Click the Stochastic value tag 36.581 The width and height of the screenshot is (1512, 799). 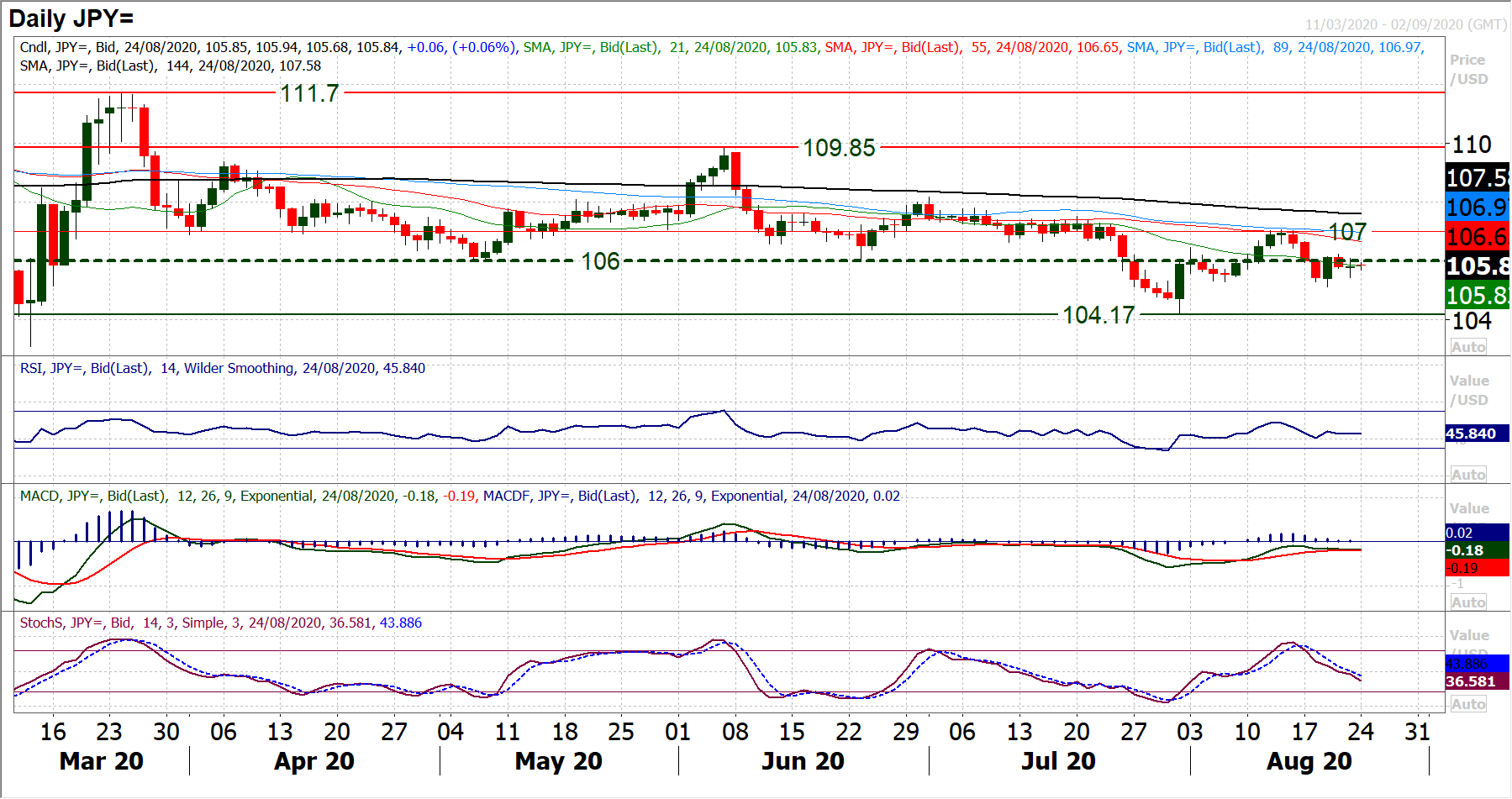coord(1478,681)
